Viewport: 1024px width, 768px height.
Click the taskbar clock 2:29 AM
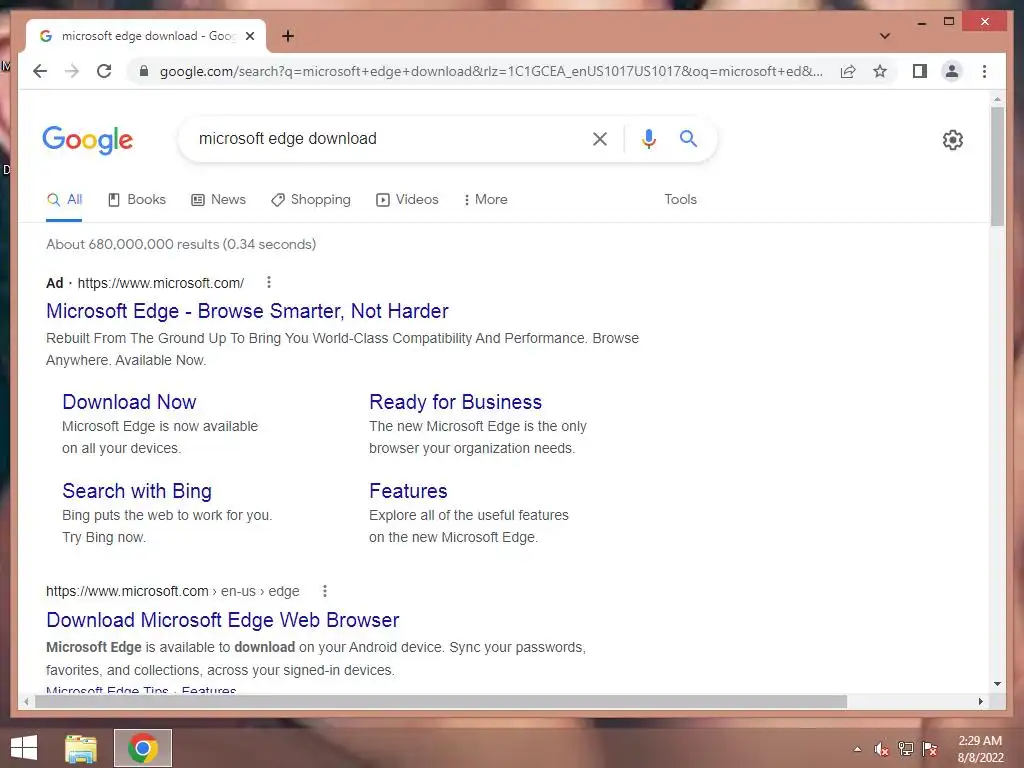tap(980, 741)
